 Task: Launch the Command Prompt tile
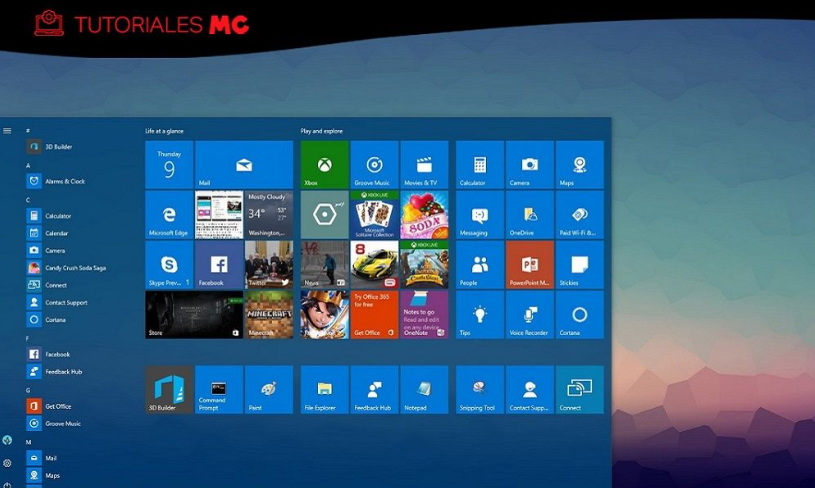[x=219, y=390]
